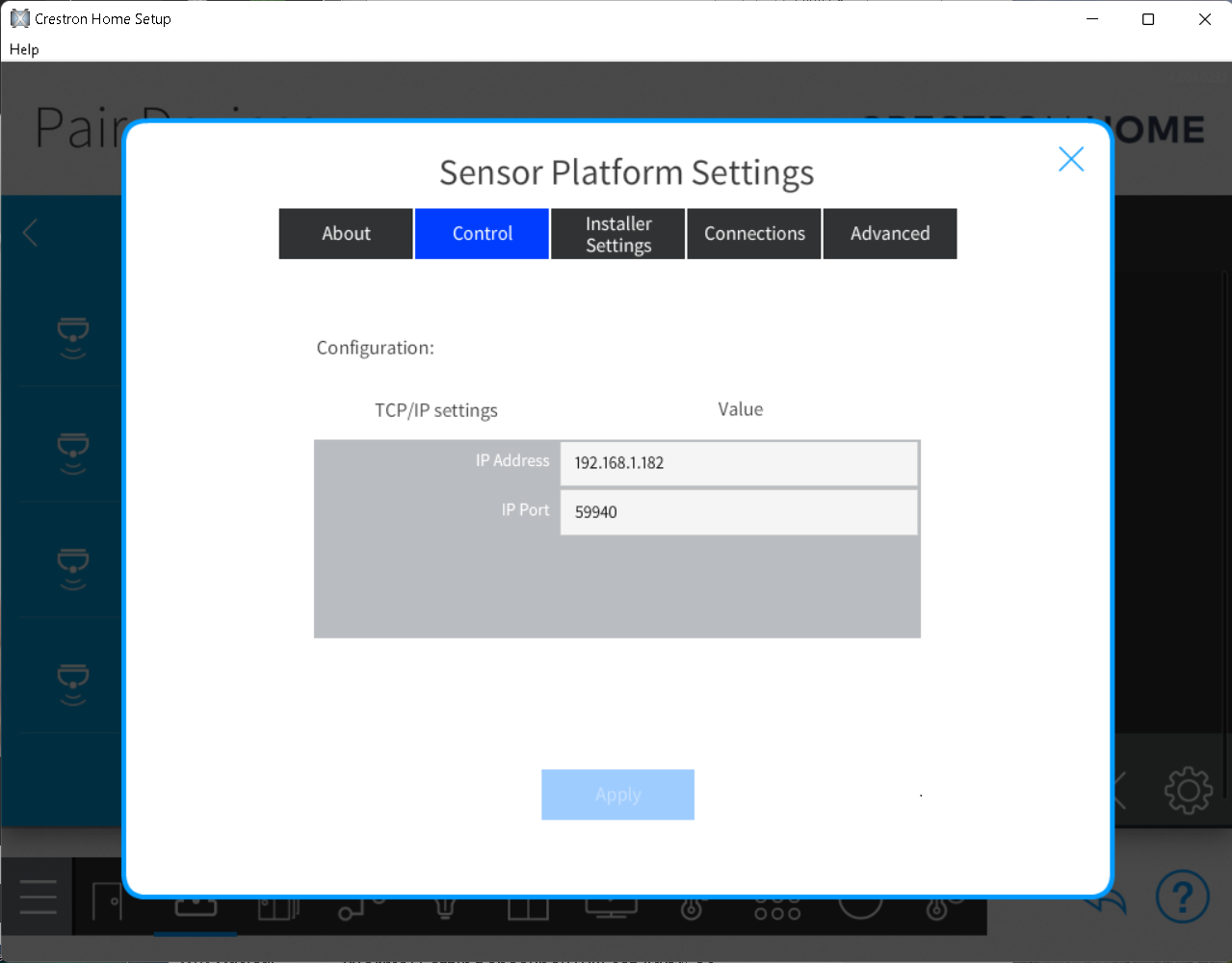
Task: Open the Help menu
Action: coord(24,49)
